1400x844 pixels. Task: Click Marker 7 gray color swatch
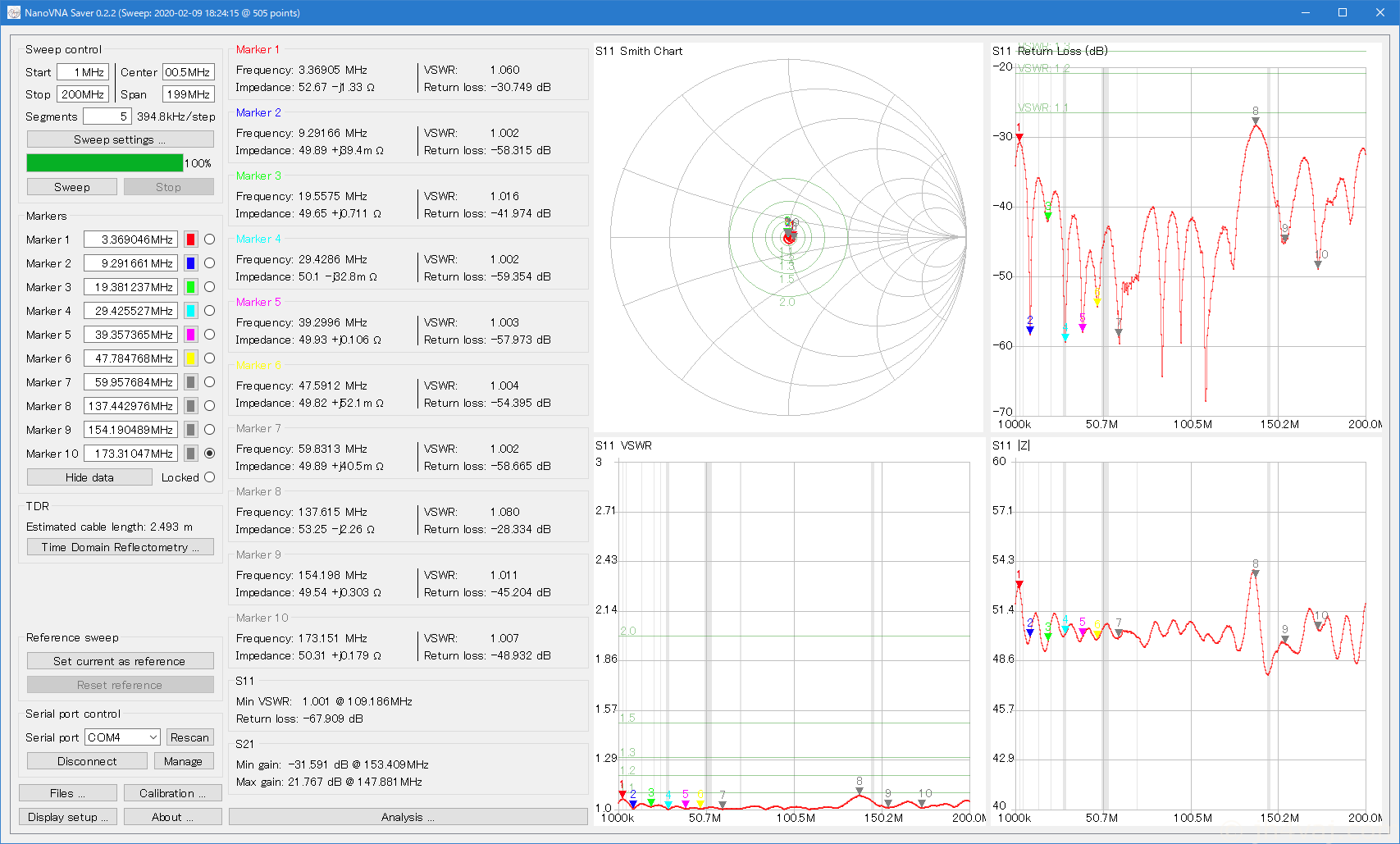[190, 382]
